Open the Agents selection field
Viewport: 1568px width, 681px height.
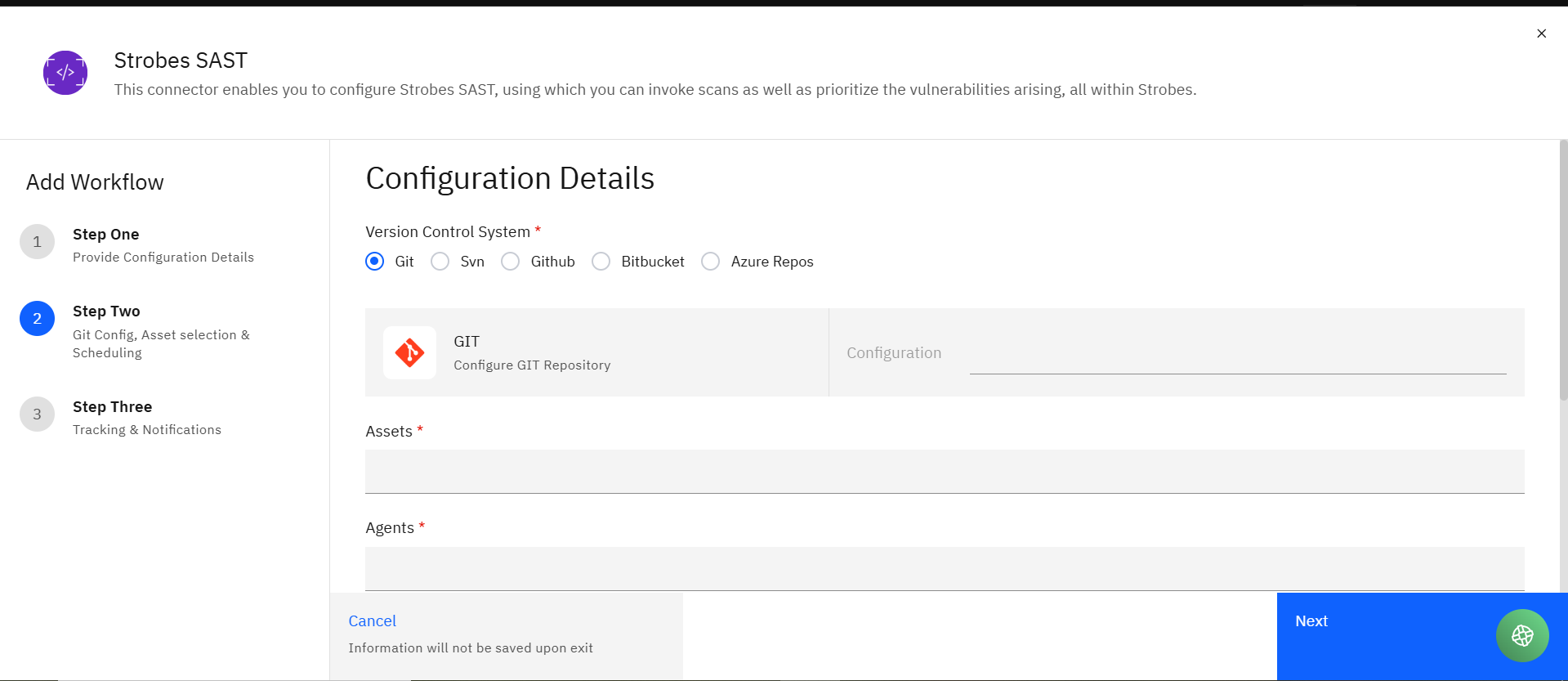945,569
